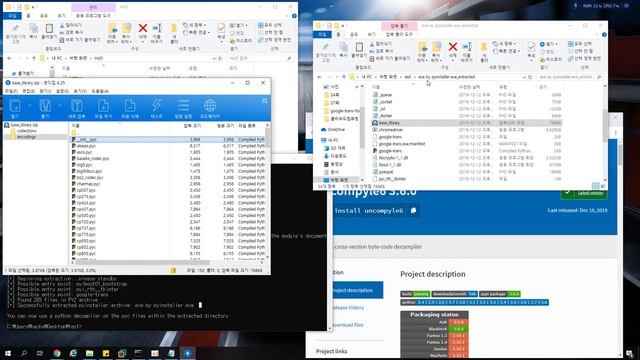Click Up arrow in extracted-folder Explorer navigation

[x=344, y=77]
